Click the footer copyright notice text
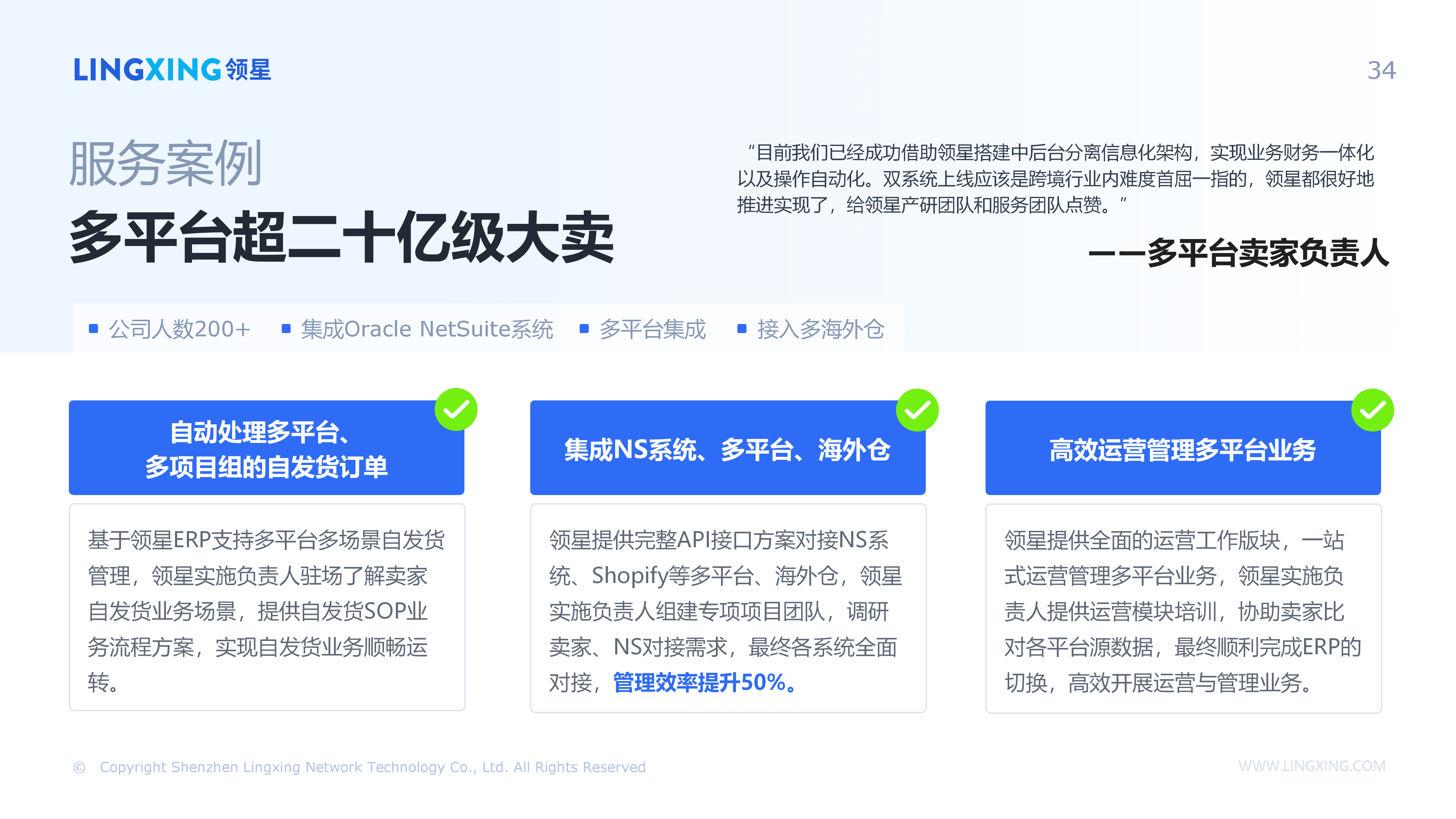This screenshot has height=819, width=1456. point(373,767)
